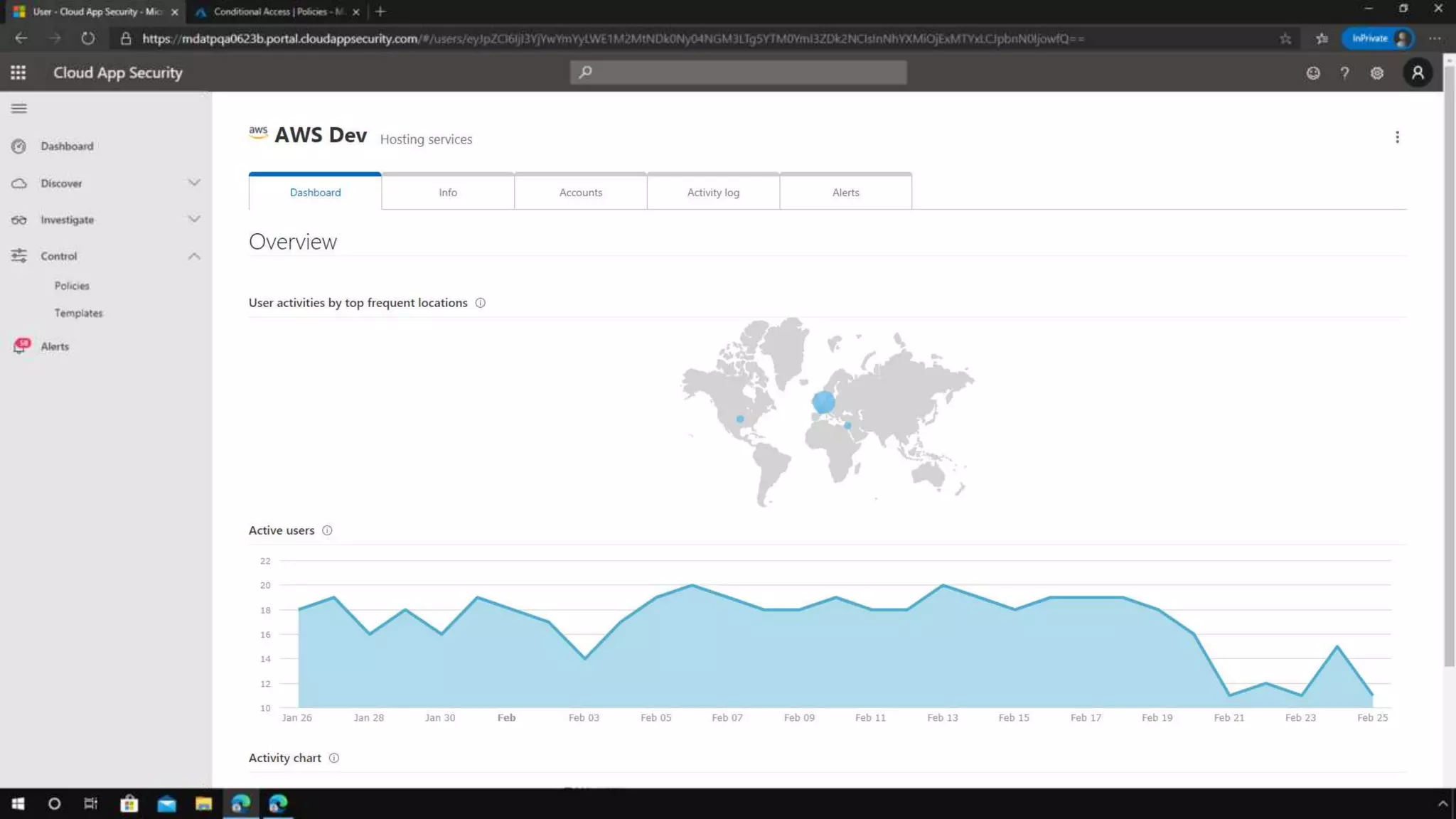Open Templates under Control
1456x819 pixels.
(78, 313)
